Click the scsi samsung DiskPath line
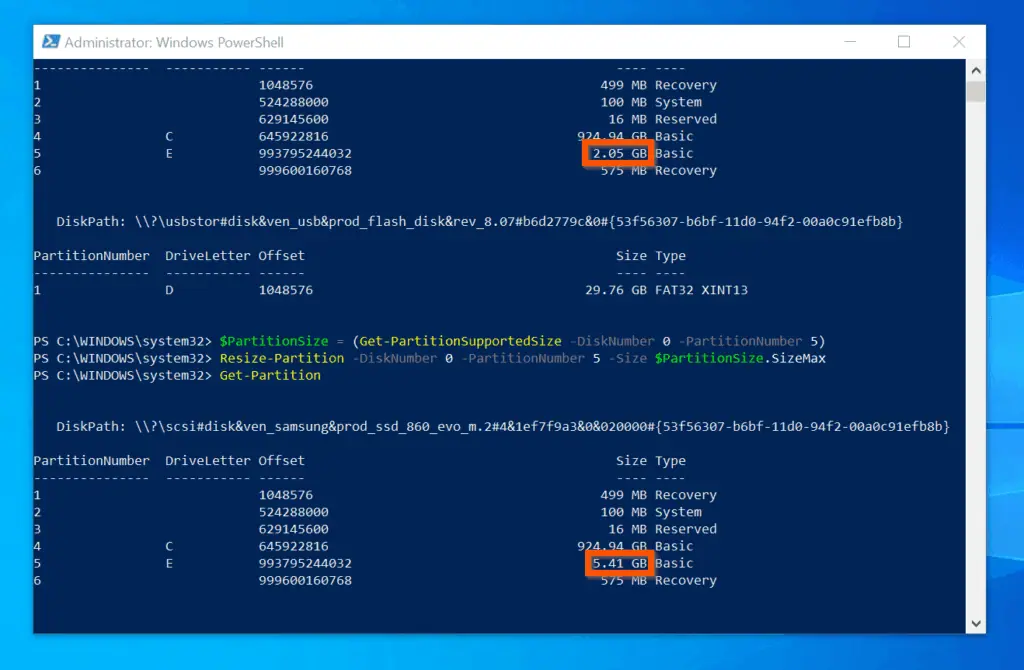This screenshot has height=670, width=1024. click(503, 426)
